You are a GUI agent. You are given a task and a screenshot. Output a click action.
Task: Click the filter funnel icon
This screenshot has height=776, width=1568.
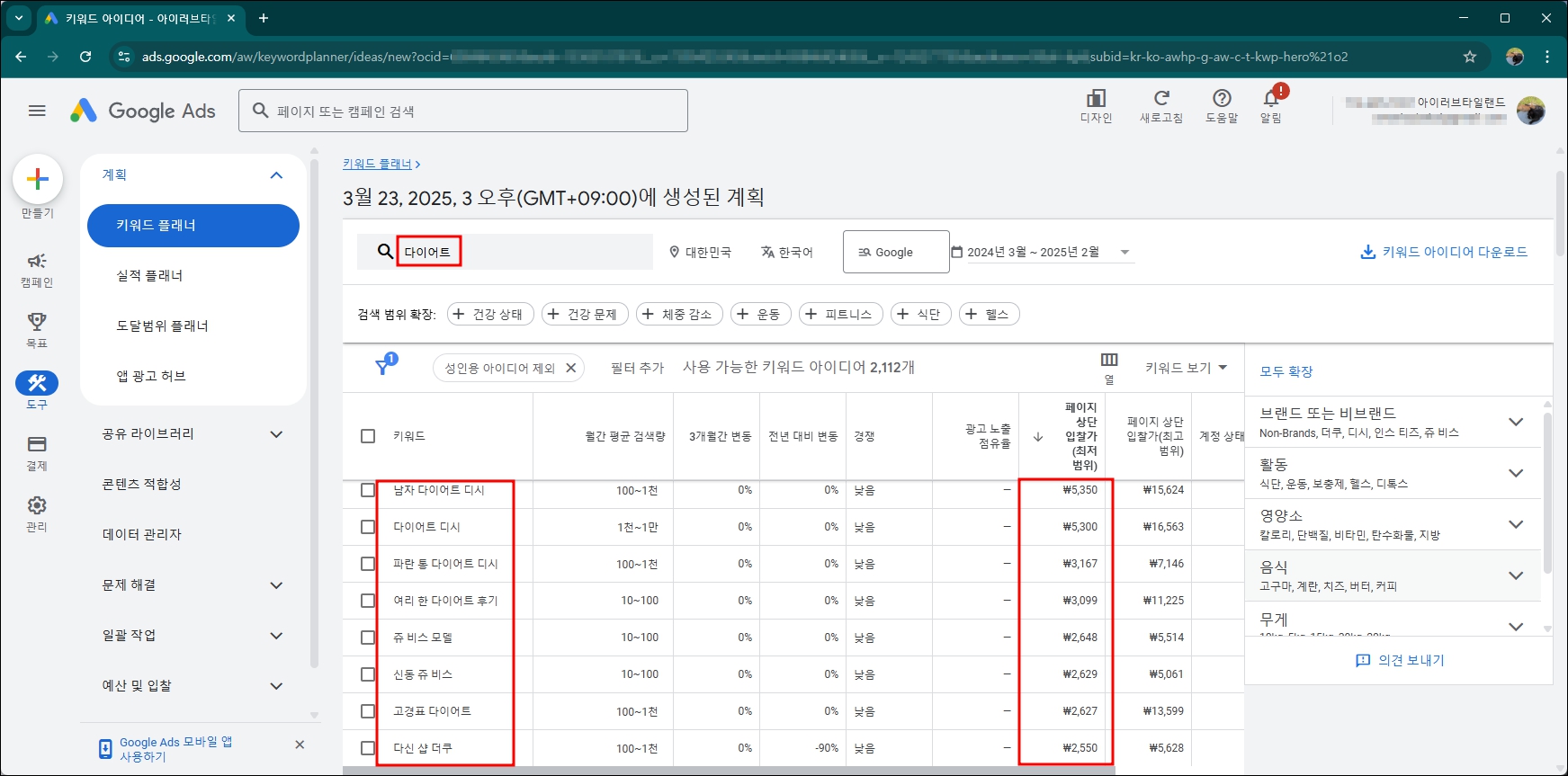click(x=383, y=367)
